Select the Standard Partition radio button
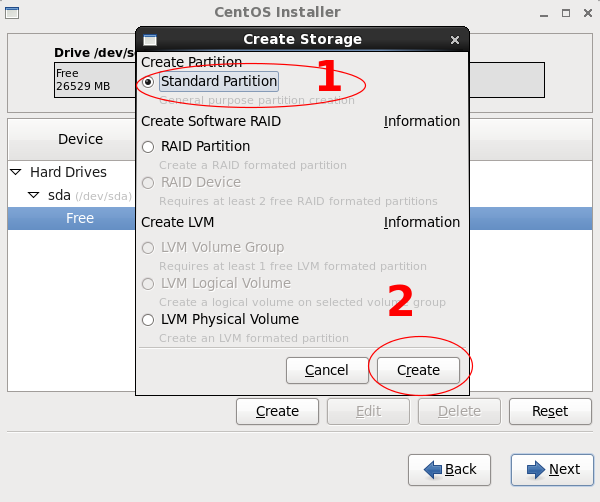600x502 pixels. pos(149,81)
